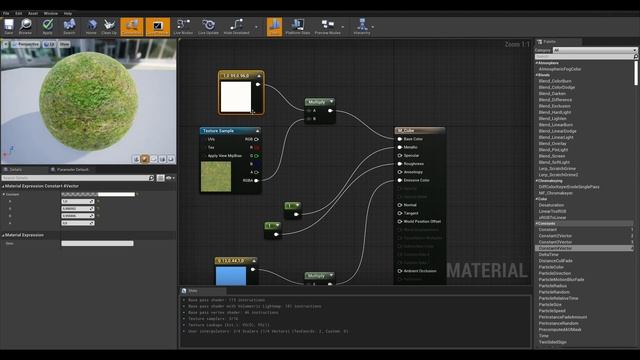Click the Emissive Color input pin

click(400, 180)
